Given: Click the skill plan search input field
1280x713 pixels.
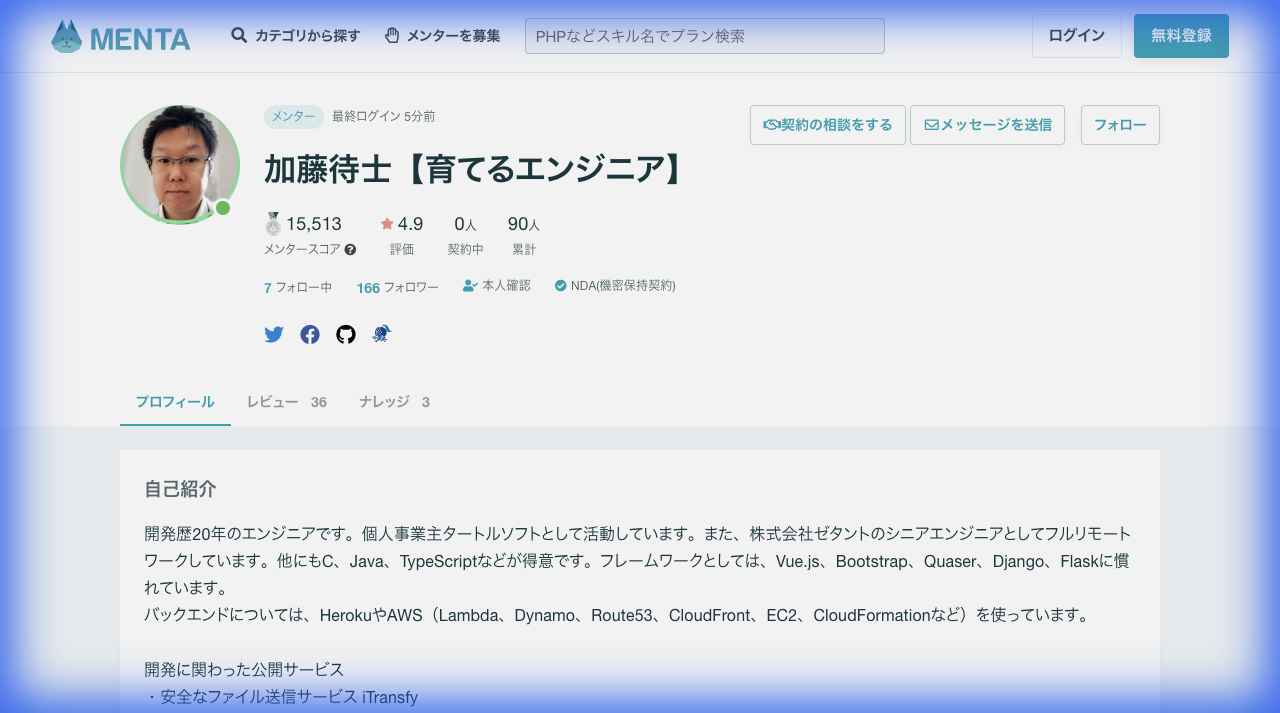Looking at the screenshot, I should click(x=704, y=35).
